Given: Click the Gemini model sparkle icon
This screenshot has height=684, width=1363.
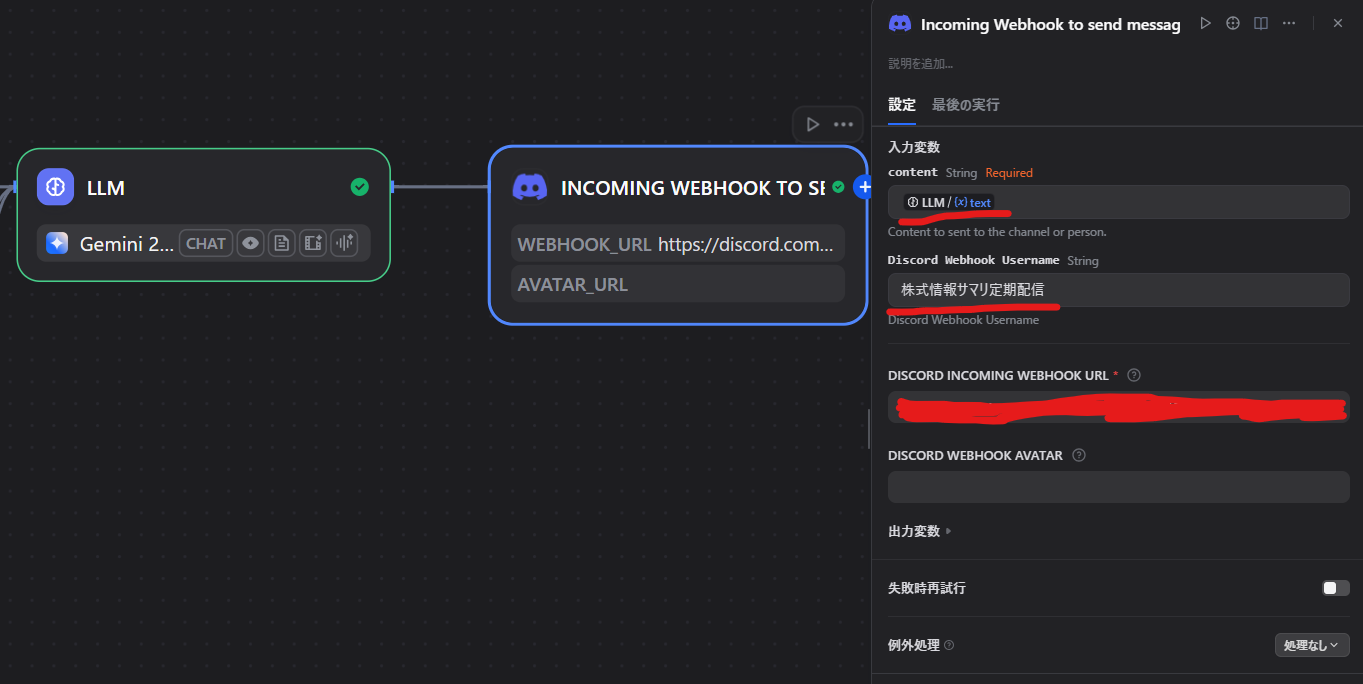Looking at the screenshot, I should 57,243.
